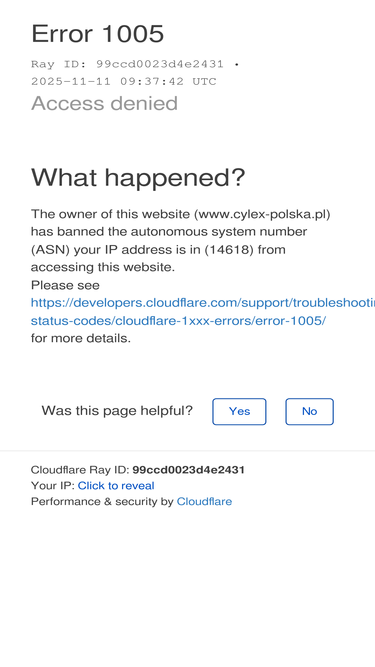This screenshot has width=375, height=667.
Task: Click the 2025-11-11 09:37:42 UTC timestamp
Action: click(124, 82)
